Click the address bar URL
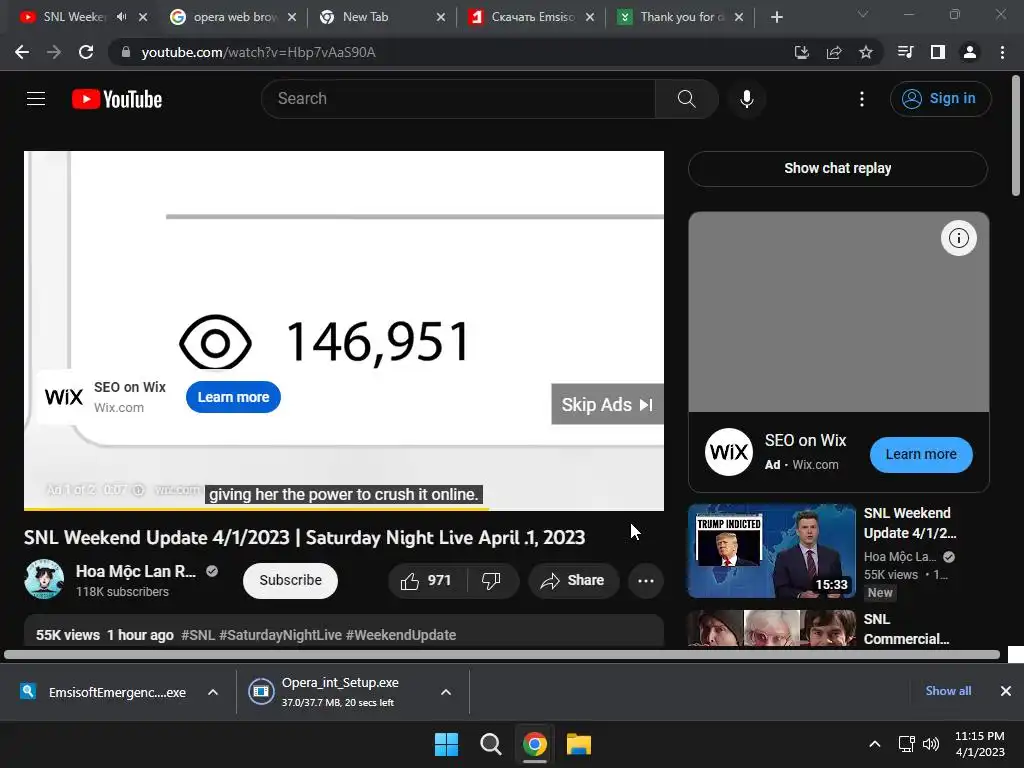The image size is (1024, 768). pos(258,52)
